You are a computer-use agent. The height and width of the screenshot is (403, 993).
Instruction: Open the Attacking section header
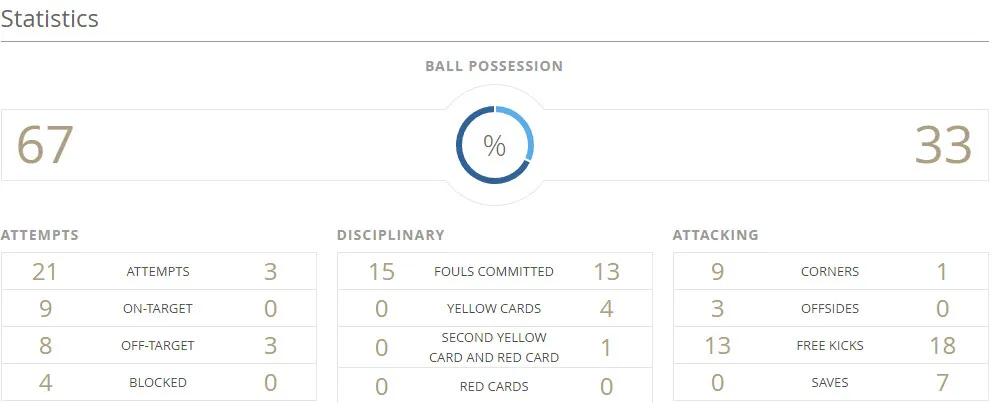coord(715,235)
